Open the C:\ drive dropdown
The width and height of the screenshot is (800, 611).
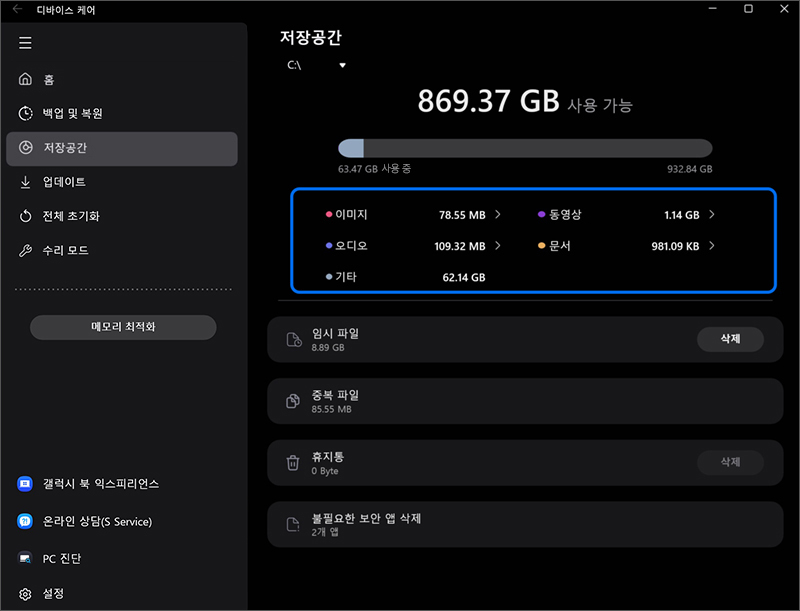click(x=316, y=66)
